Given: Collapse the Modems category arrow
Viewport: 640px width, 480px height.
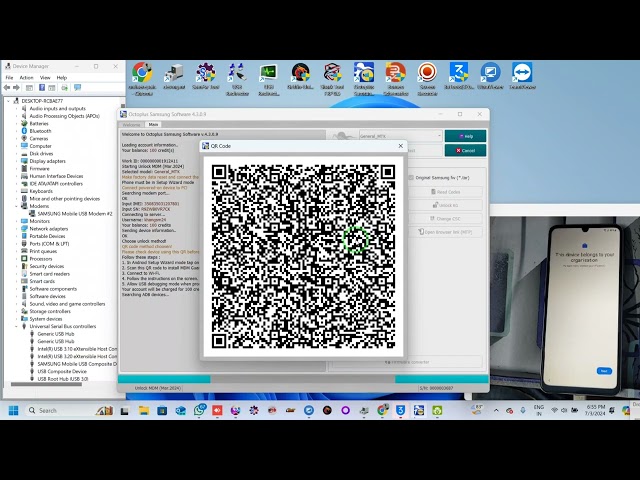Looking at the screenshot, I should 17,206.
